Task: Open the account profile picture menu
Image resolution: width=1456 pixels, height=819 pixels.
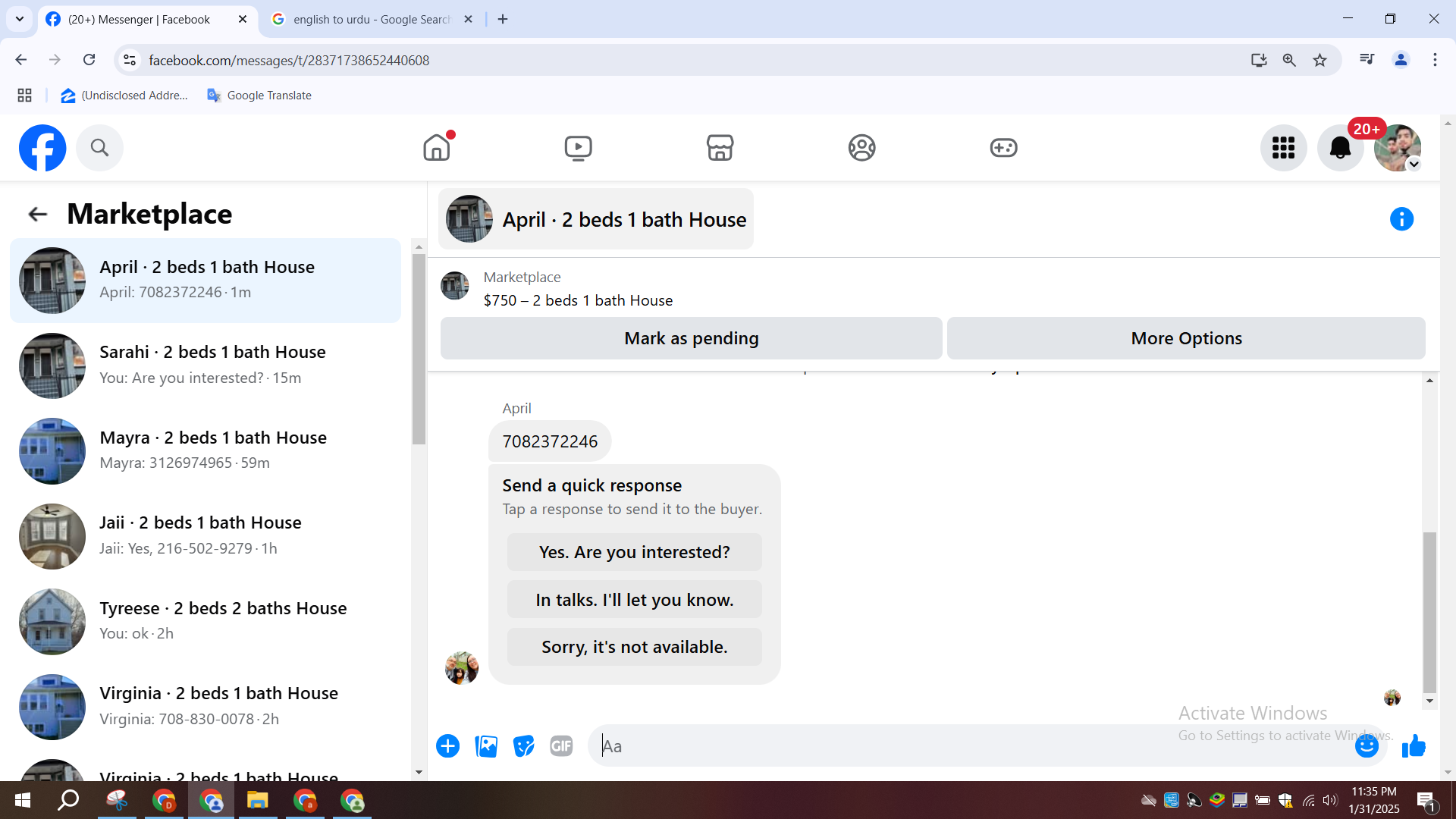Action: point(1398,148)
